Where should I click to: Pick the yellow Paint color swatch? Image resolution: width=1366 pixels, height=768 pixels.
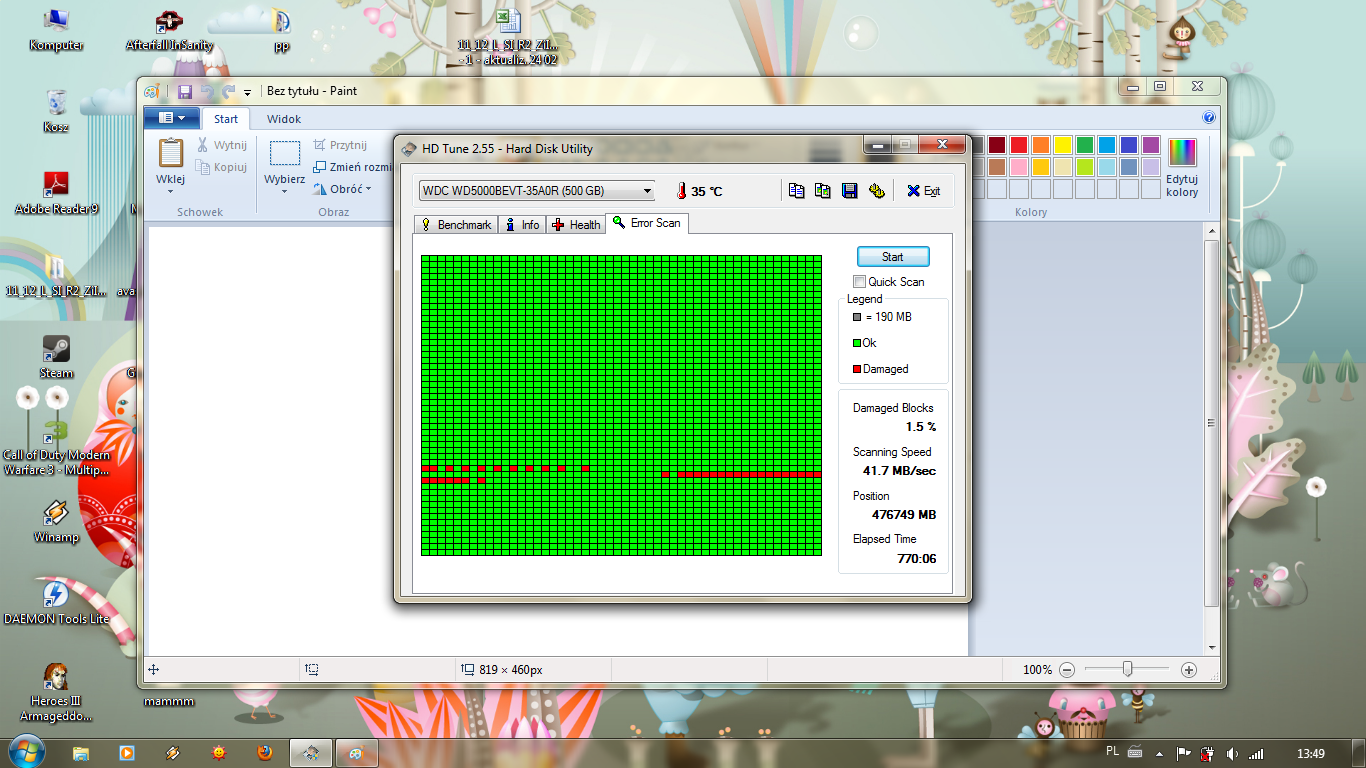click(x=1063, y=145)
